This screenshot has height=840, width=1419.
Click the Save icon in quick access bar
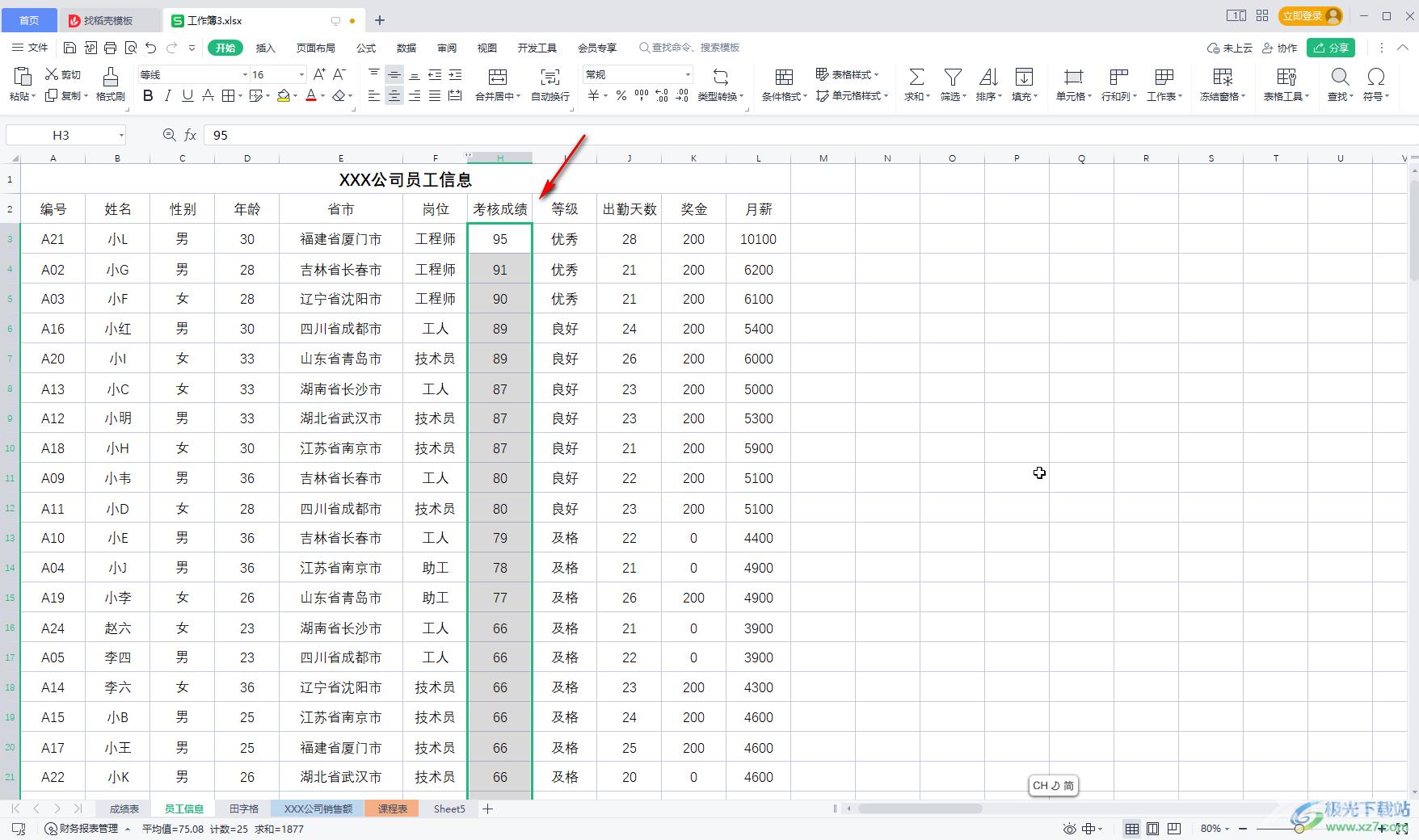pos(69,48)
